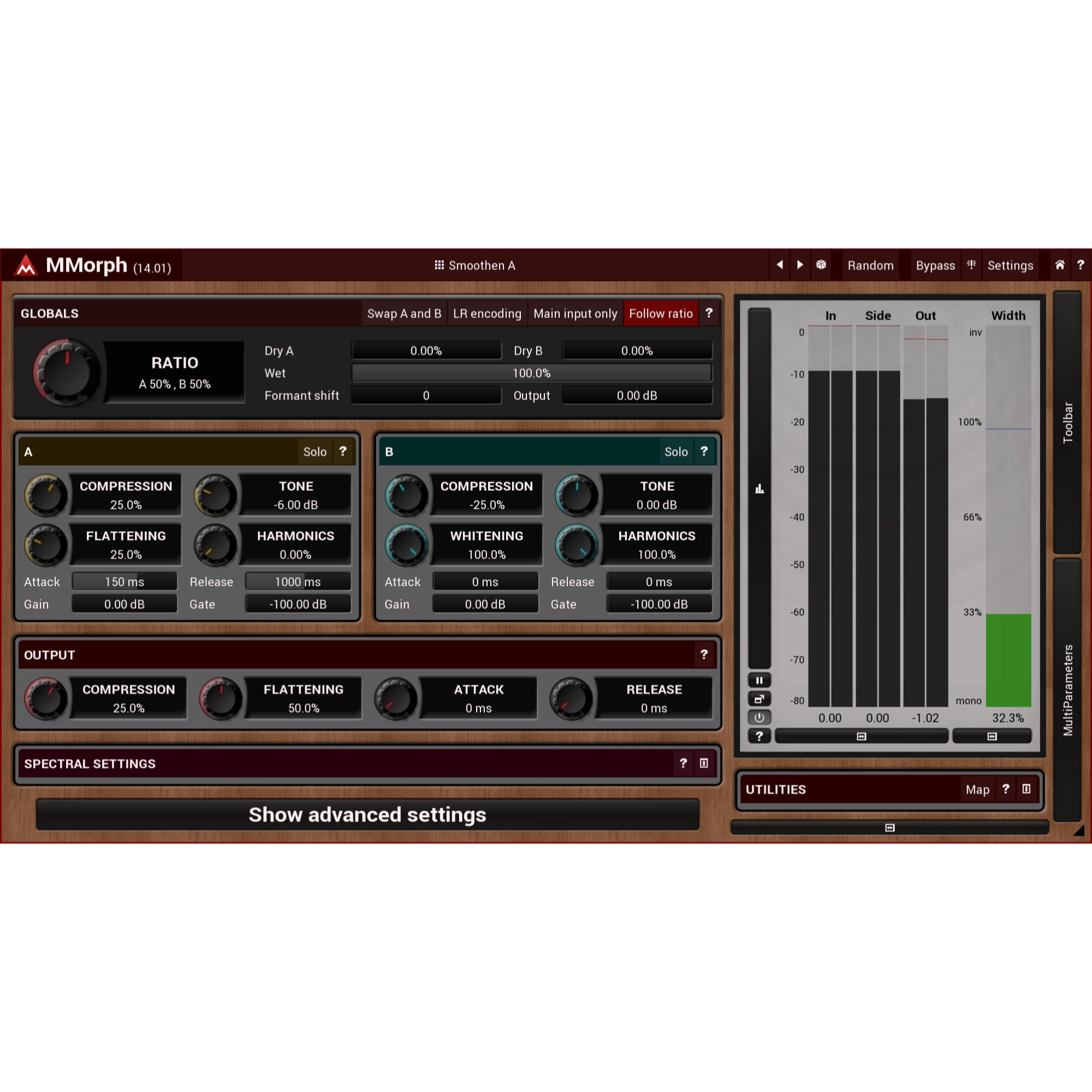Open the Toolbar side tab
This screenshot has width=1092, height=1092.
(1067, 422)
